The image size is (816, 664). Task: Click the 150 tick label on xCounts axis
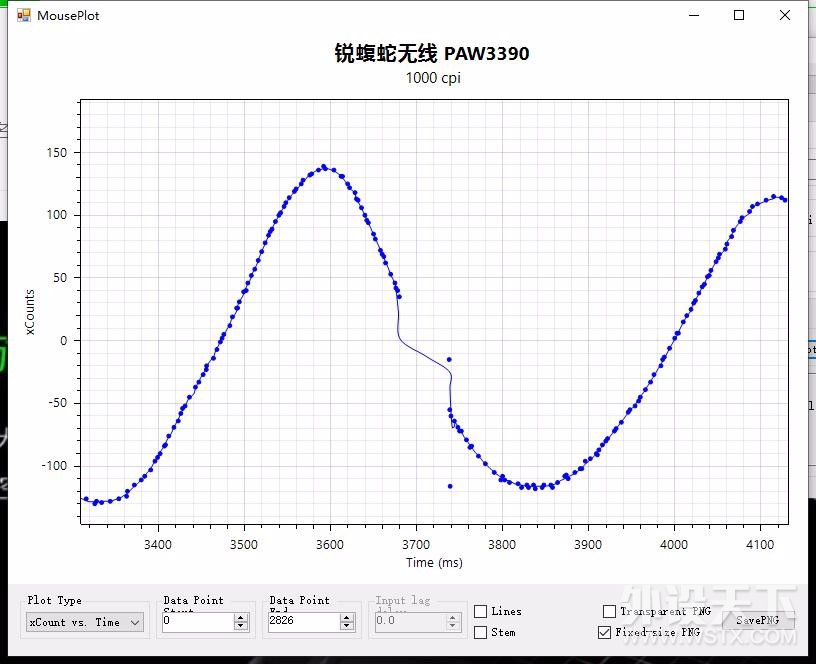57,152
